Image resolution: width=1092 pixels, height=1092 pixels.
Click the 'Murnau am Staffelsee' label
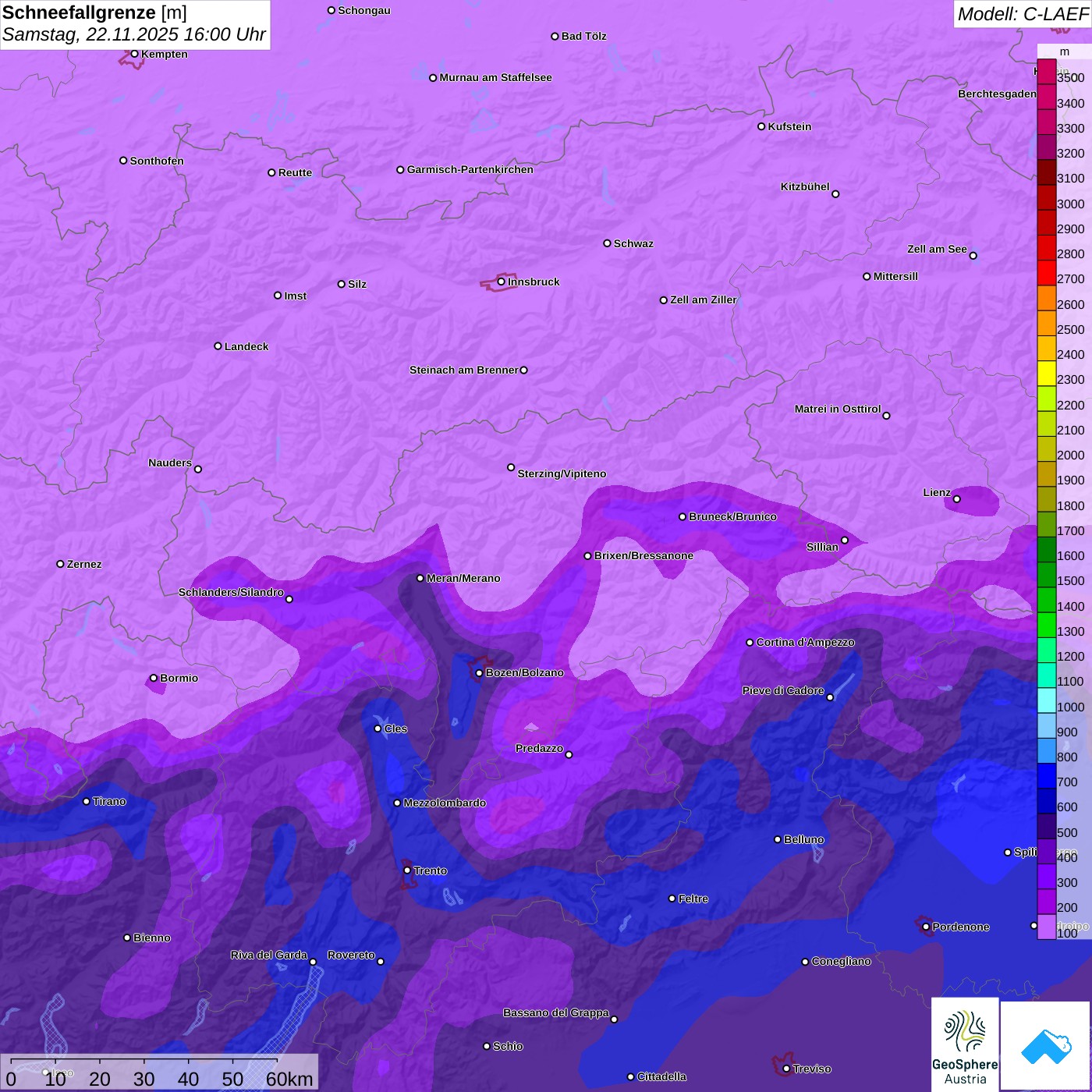point(496,78)
